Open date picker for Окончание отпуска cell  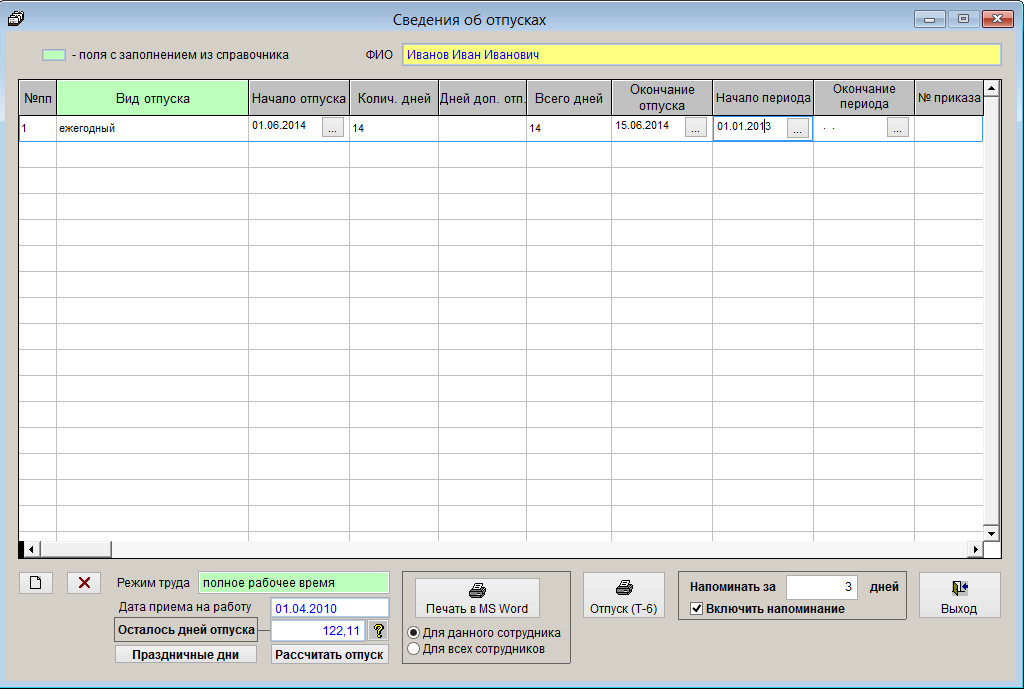(x=696, y=127)
